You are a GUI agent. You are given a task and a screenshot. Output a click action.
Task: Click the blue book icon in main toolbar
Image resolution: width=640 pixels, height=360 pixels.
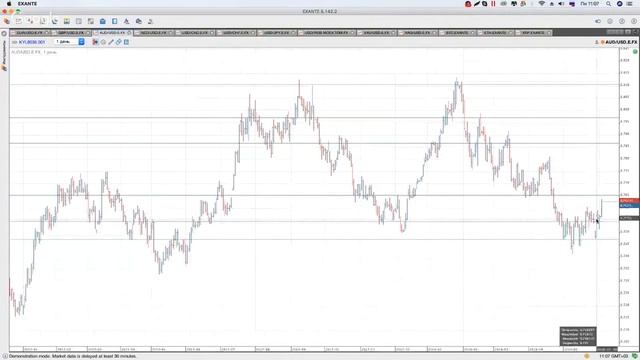pos(115,21)
